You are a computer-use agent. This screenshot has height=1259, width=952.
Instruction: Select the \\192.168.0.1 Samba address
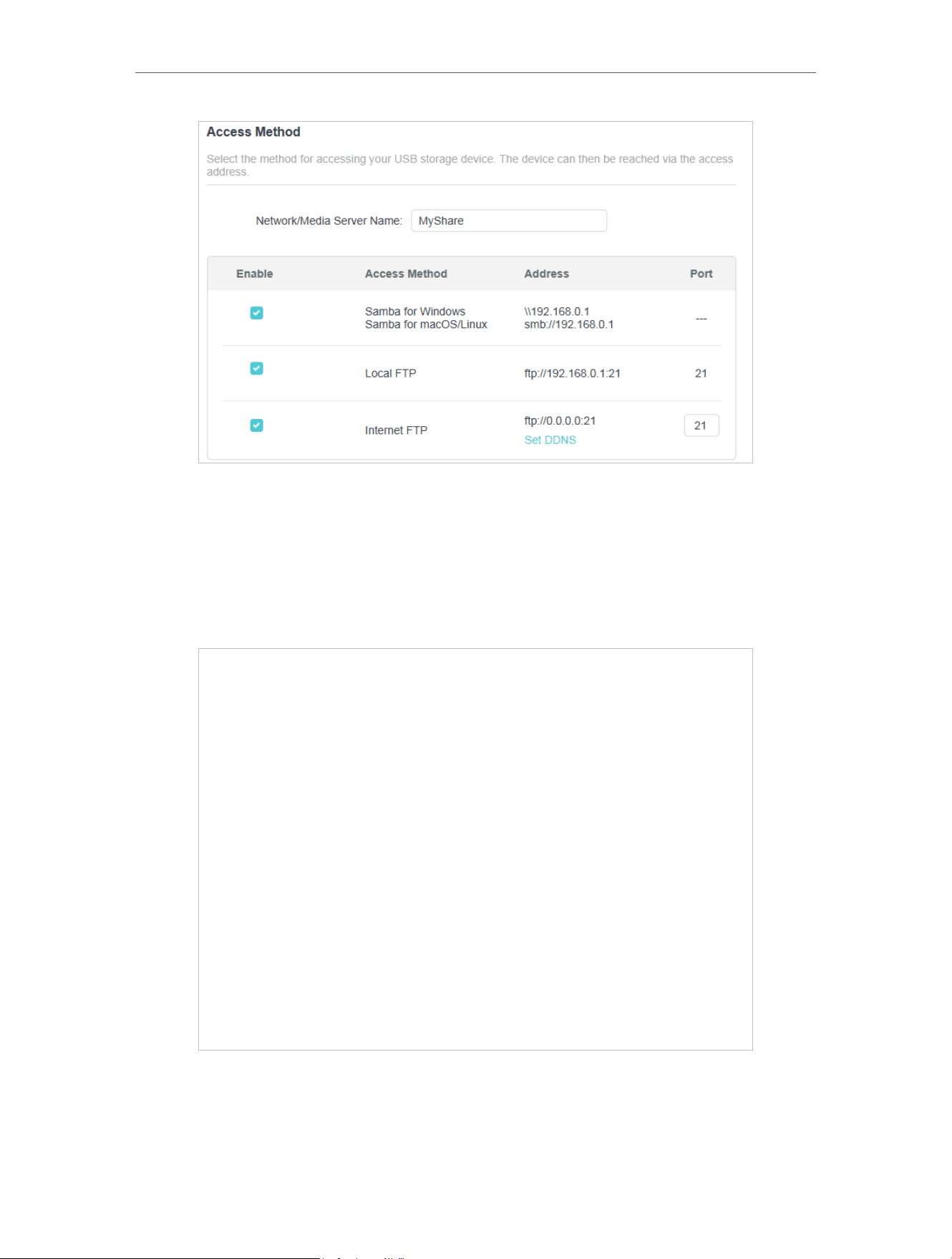(557, 312)
